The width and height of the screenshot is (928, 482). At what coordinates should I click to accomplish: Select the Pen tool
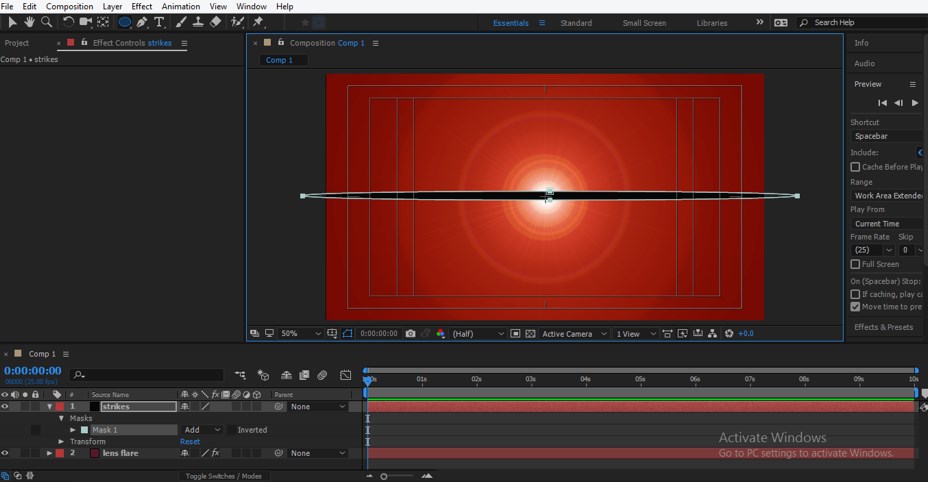[x=141, y=23]
